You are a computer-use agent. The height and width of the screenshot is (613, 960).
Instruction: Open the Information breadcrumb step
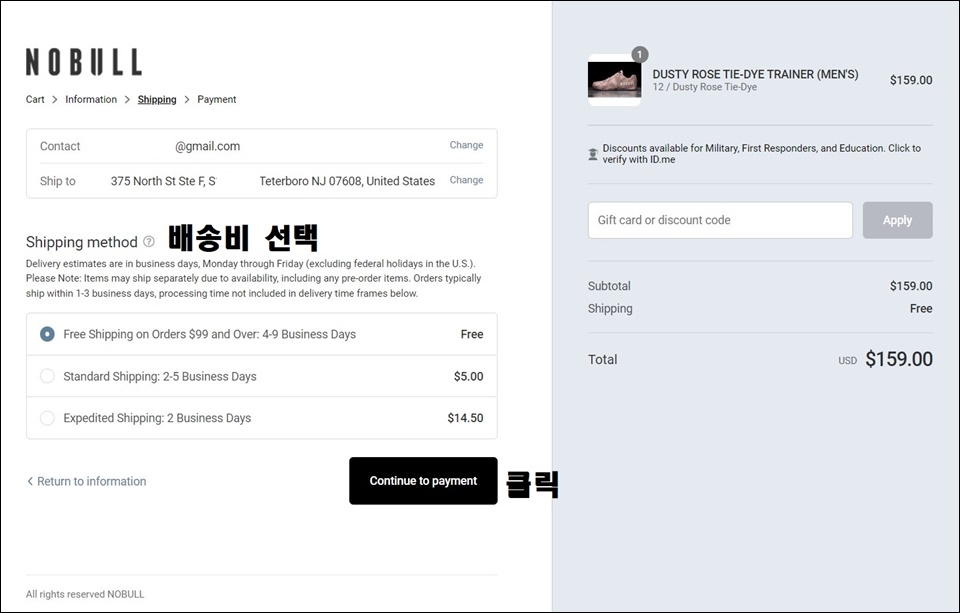(x=91, y=99)
